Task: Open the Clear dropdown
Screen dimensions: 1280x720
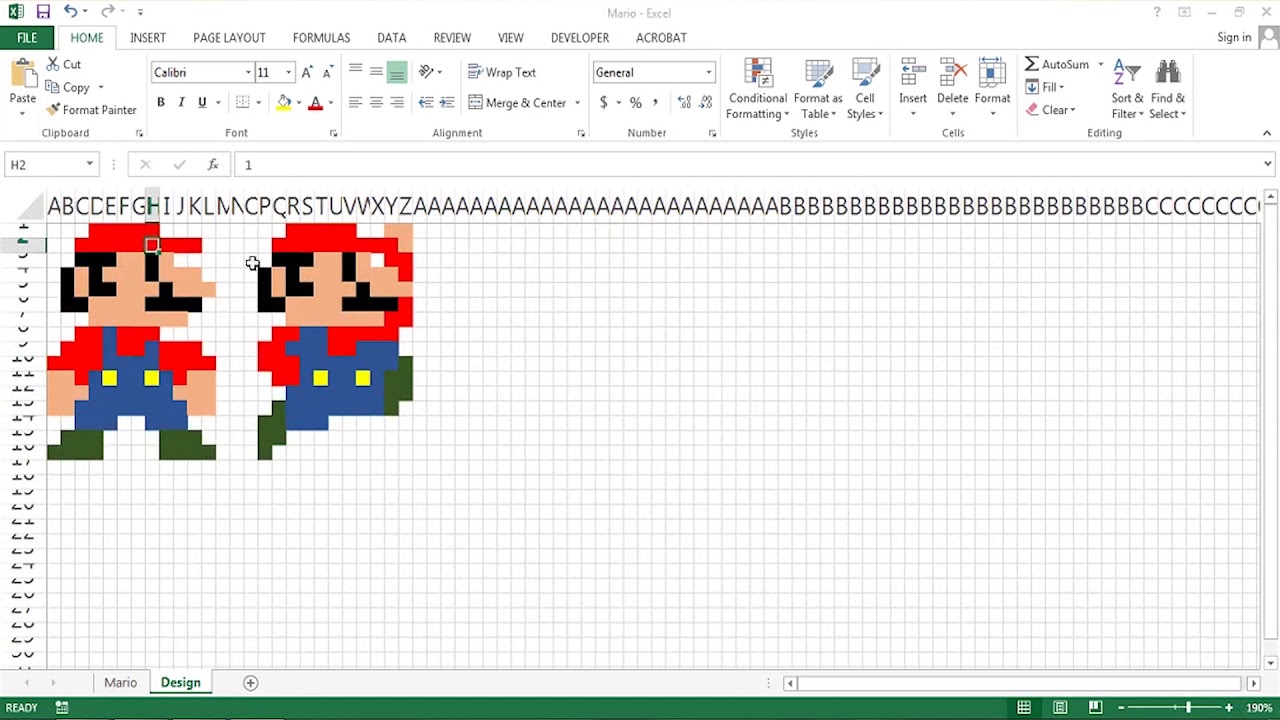Action: 1050,110
